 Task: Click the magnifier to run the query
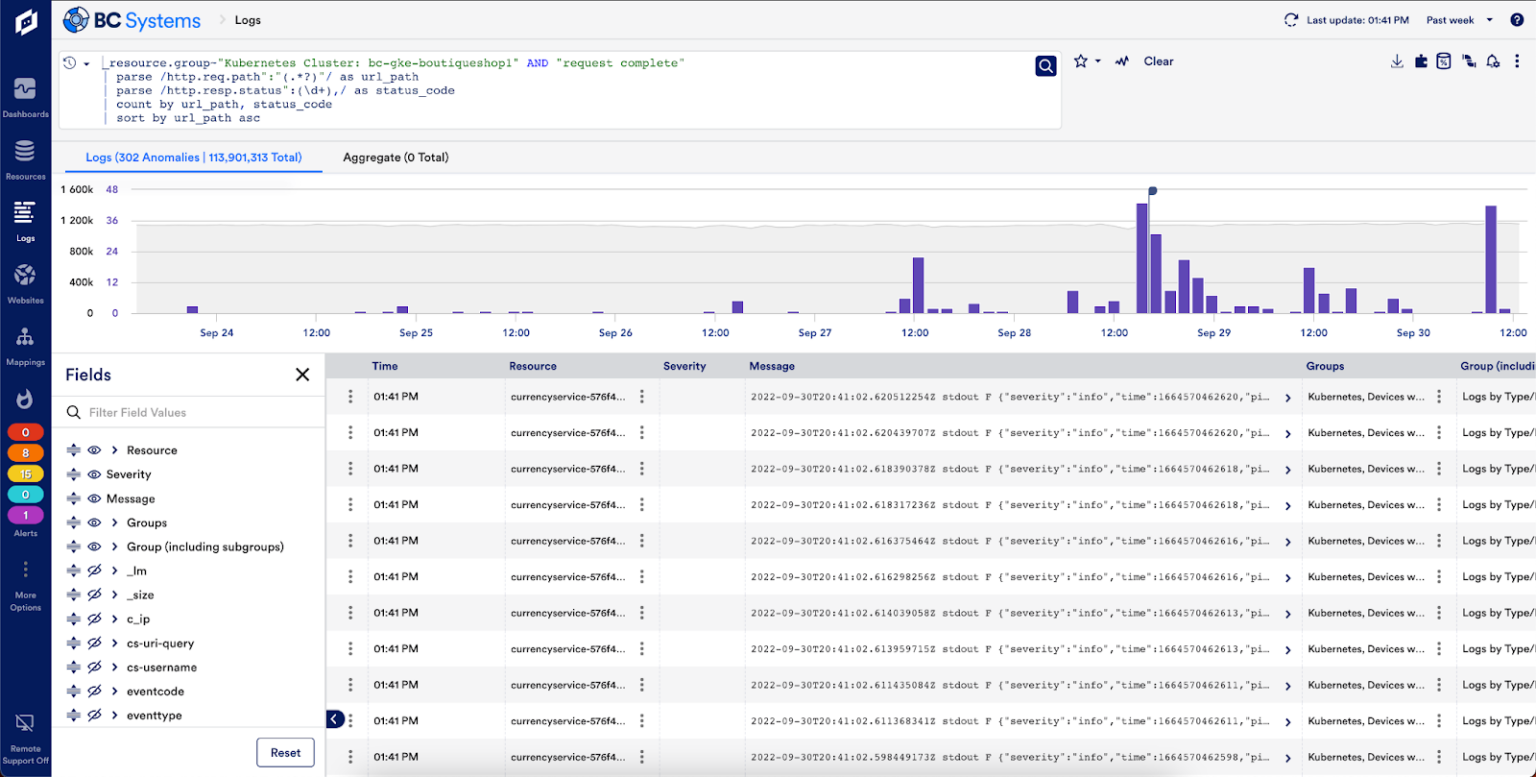click(x=1045, y=65)
